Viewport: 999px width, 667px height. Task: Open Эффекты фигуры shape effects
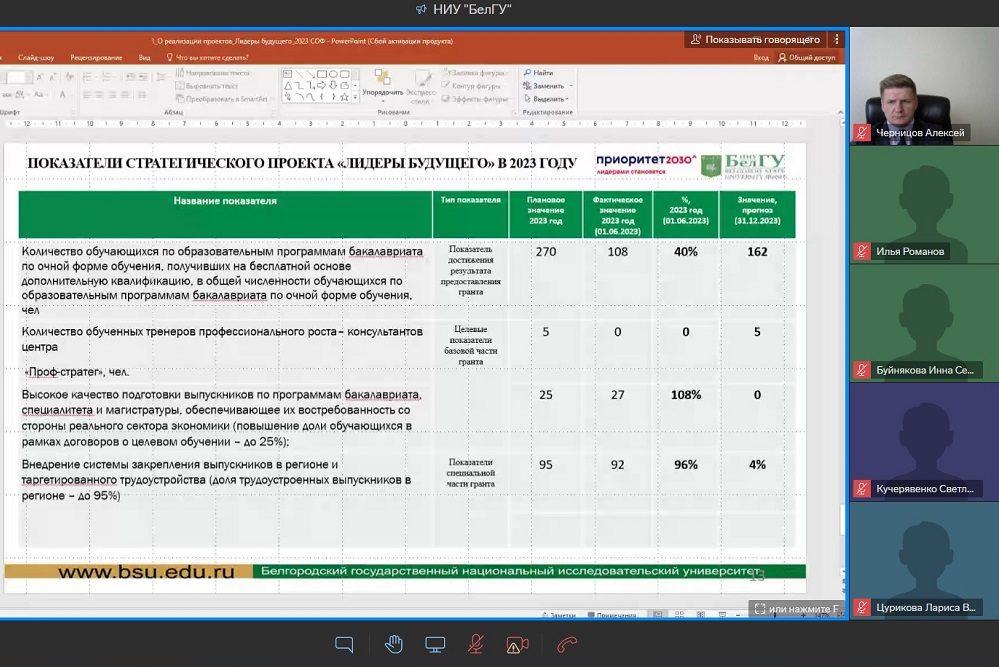pos(475,99)
